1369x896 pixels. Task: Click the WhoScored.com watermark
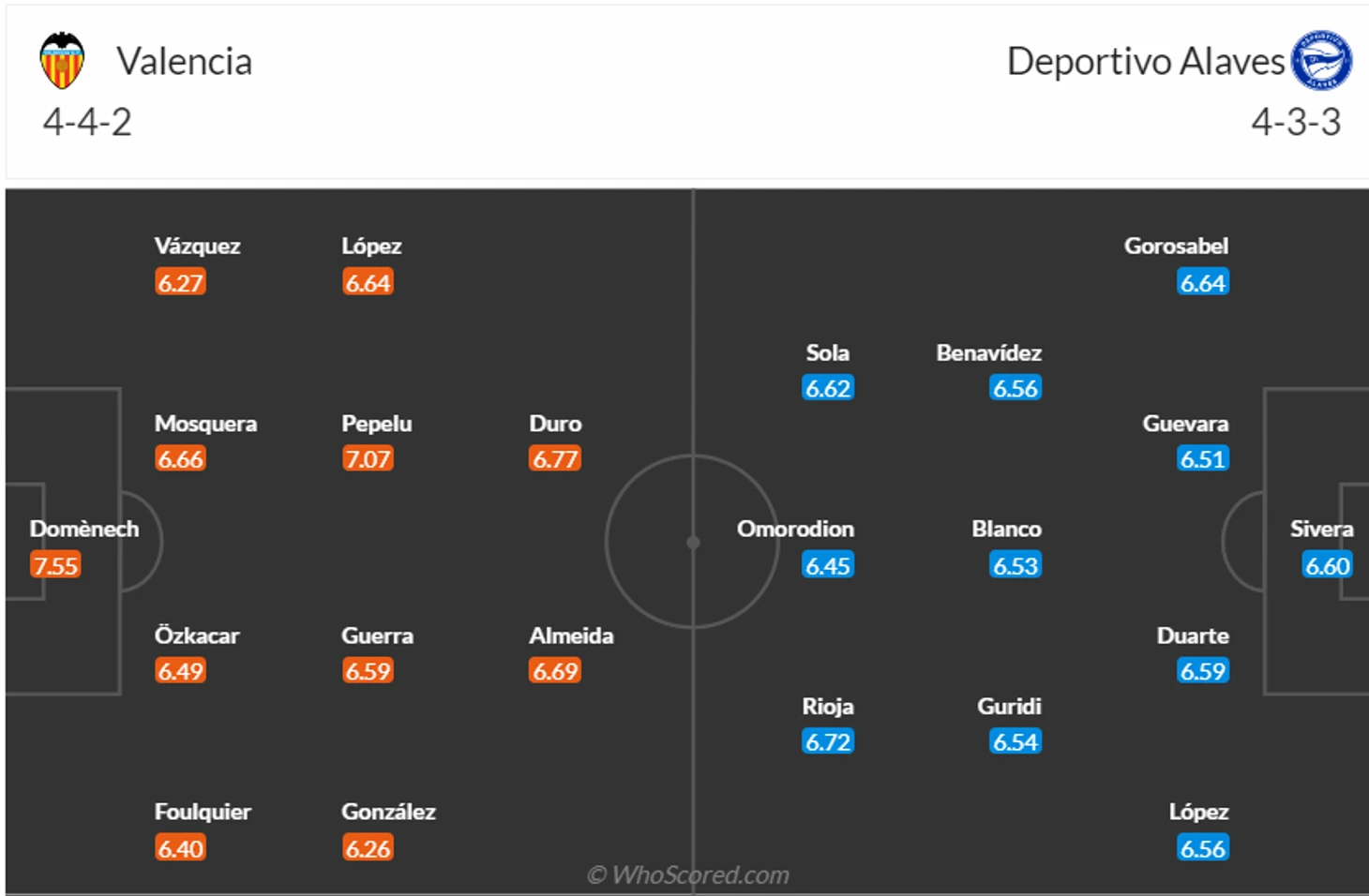[688, 874]
